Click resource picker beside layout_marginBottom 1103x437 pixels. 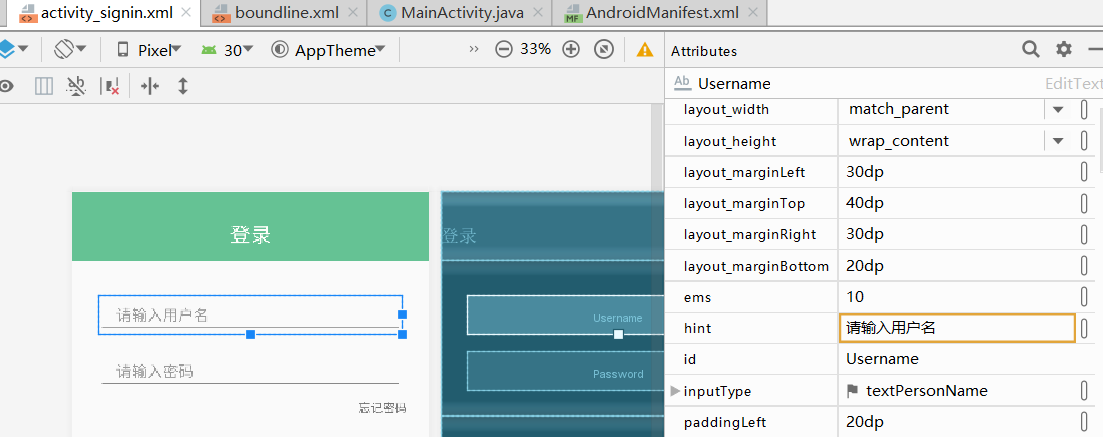[1084, 266]
